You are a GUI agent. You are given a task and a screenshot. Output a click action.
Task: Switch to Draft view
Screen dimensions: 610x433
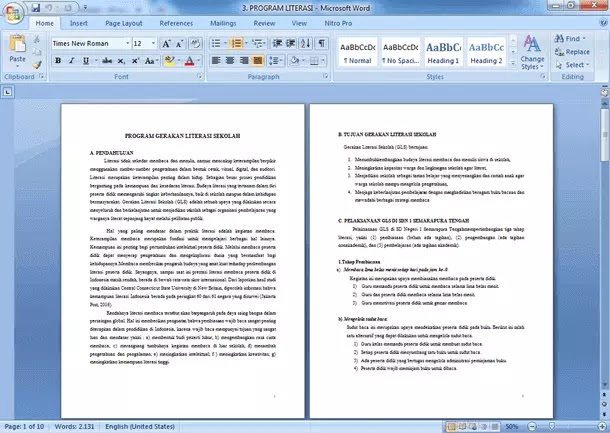[495, 427]
